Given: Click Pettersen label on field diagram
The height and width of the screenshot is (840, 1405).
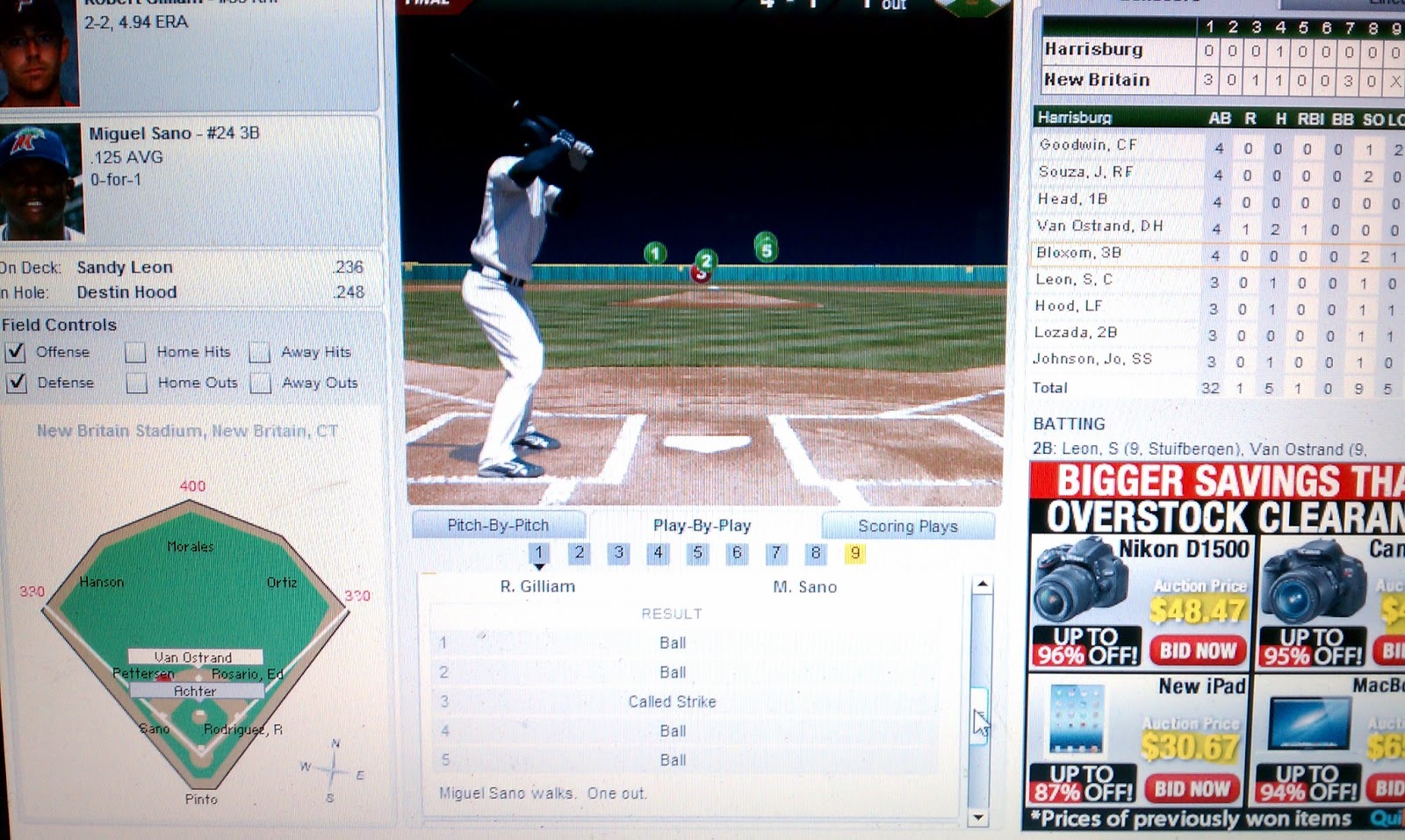Looking at the screenshot, I should [143, 674].
